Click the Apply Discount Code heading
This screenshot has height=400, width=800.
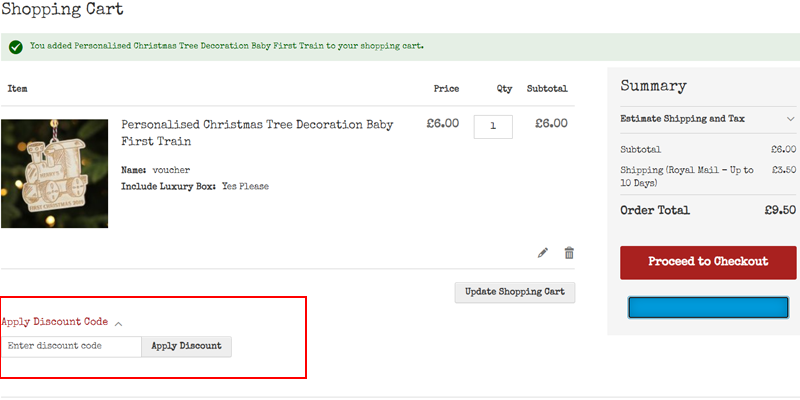(x=55, y=322)
